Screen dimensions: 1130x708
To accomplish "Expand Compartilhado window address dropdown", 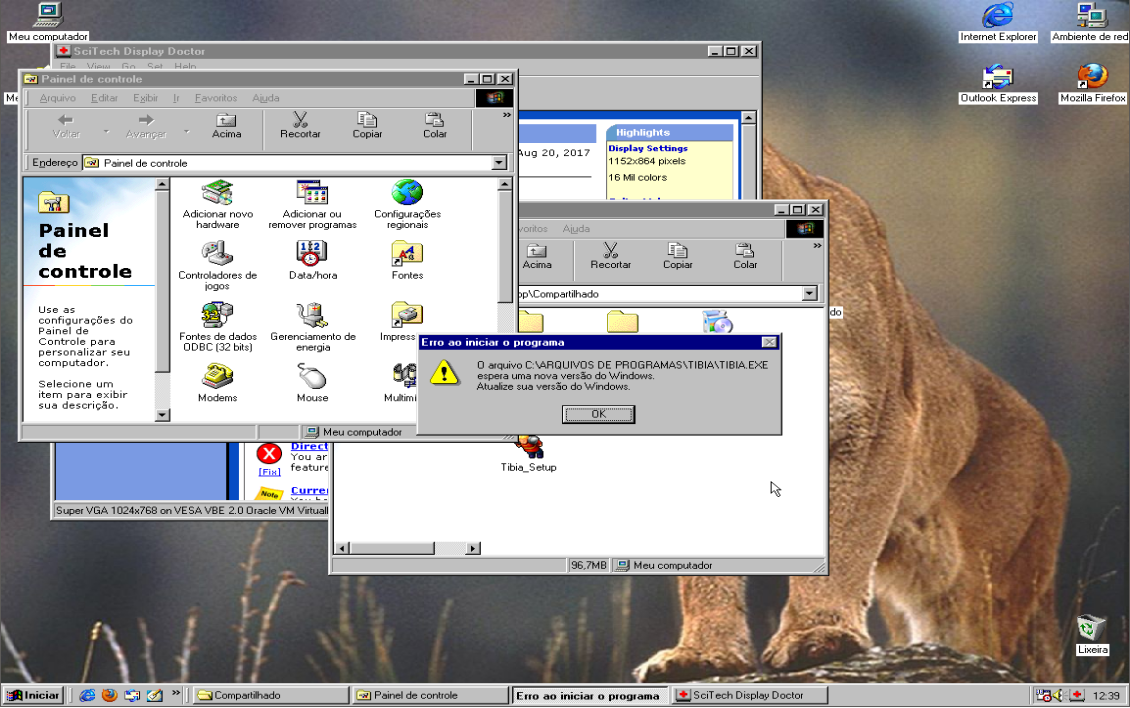I will 809,294.
